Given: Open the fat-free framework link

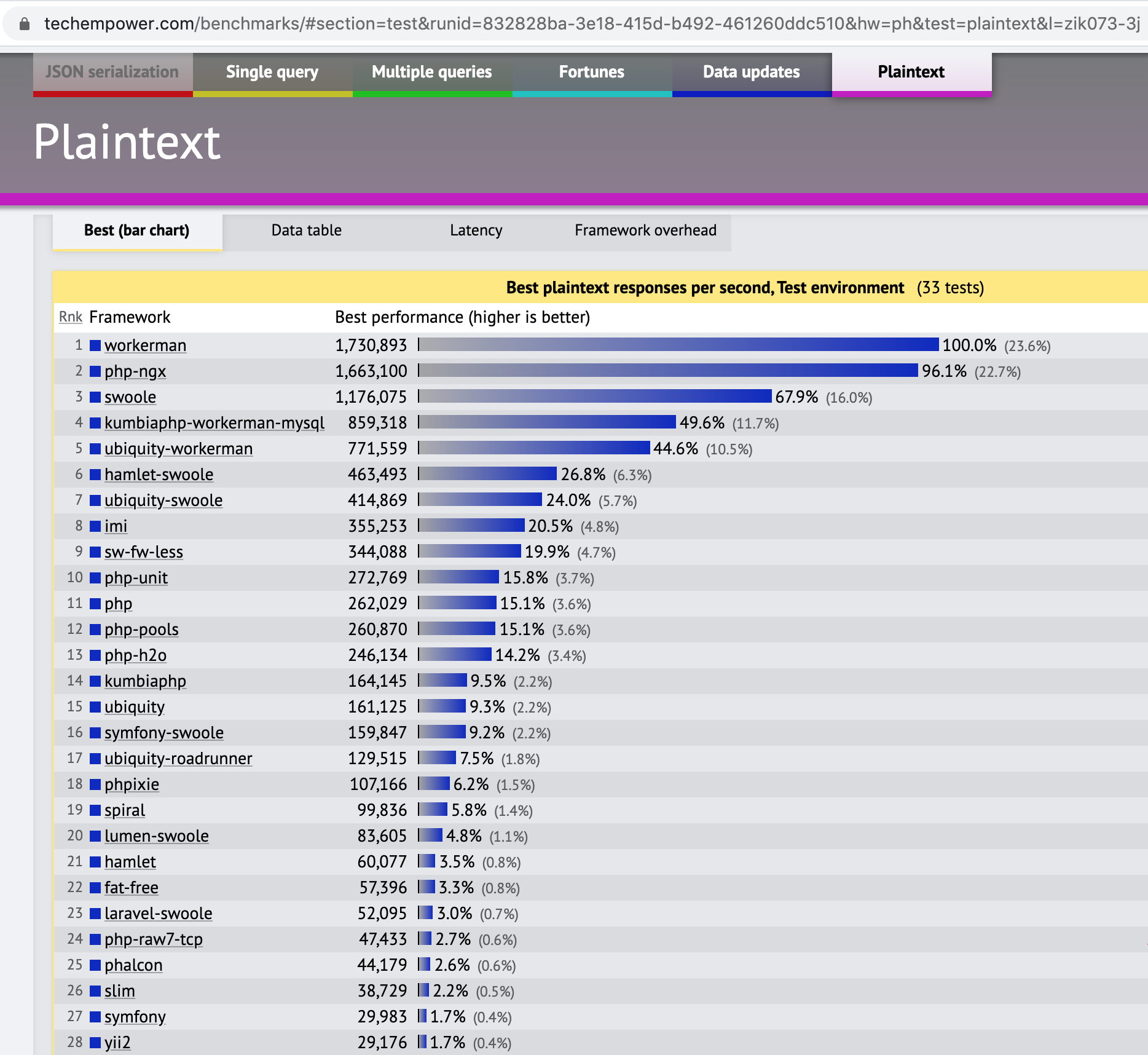Looking at the screenshot, I should point(132,888).
